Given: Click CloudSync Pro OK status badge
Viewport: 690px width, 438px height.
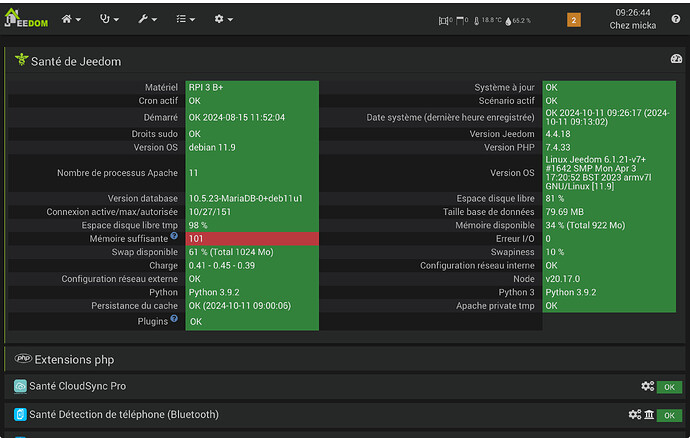Looking at the screenshot, I should [669, 387].
